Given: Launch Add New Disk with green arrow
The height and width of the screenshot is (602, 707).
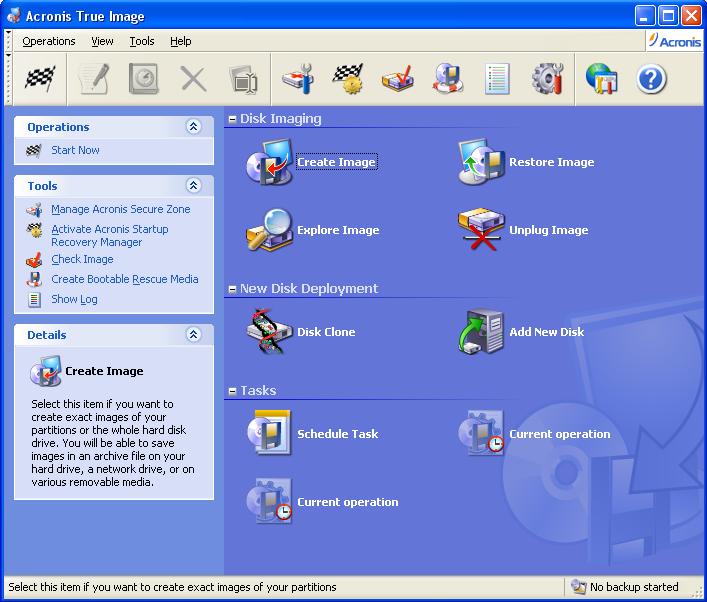Looking at the screenshot, I should [521, 332].
